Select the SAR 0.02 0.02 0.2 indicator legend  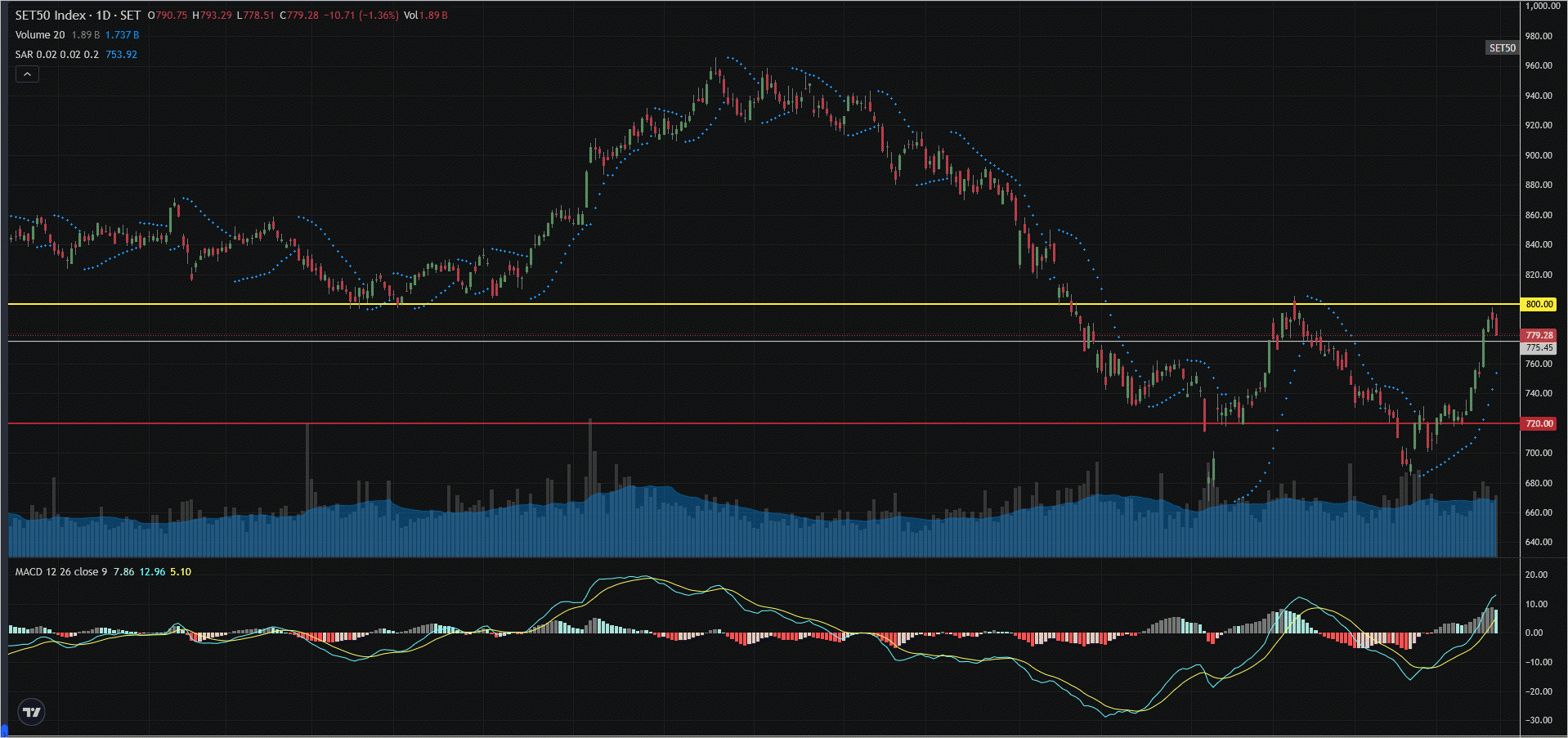[56, 55]
